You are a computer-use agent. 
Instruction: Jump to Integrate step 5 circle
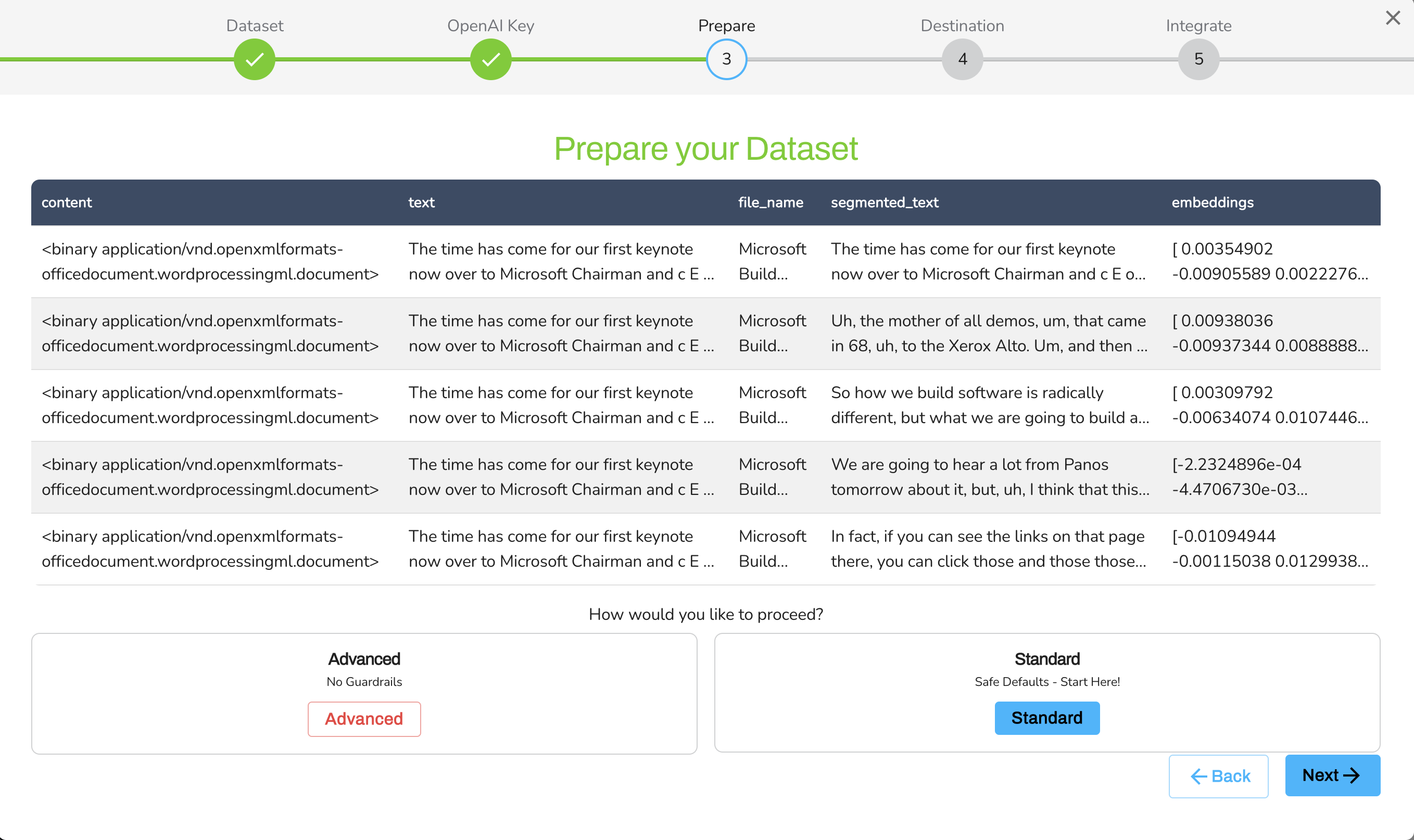coord(1198,59)
